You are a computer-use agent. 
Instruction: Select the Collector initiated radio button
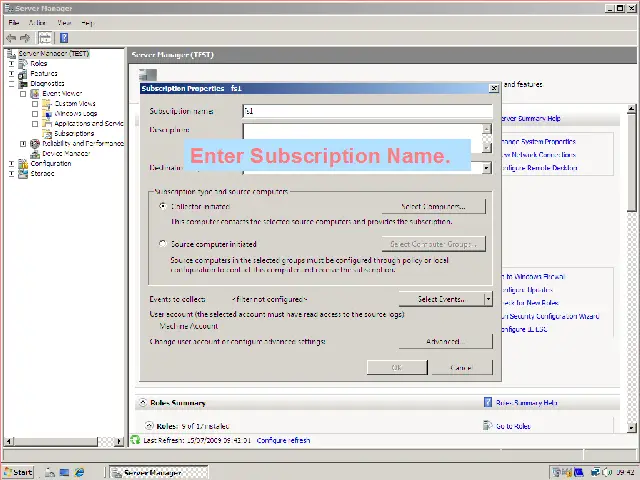coord(163,206)
